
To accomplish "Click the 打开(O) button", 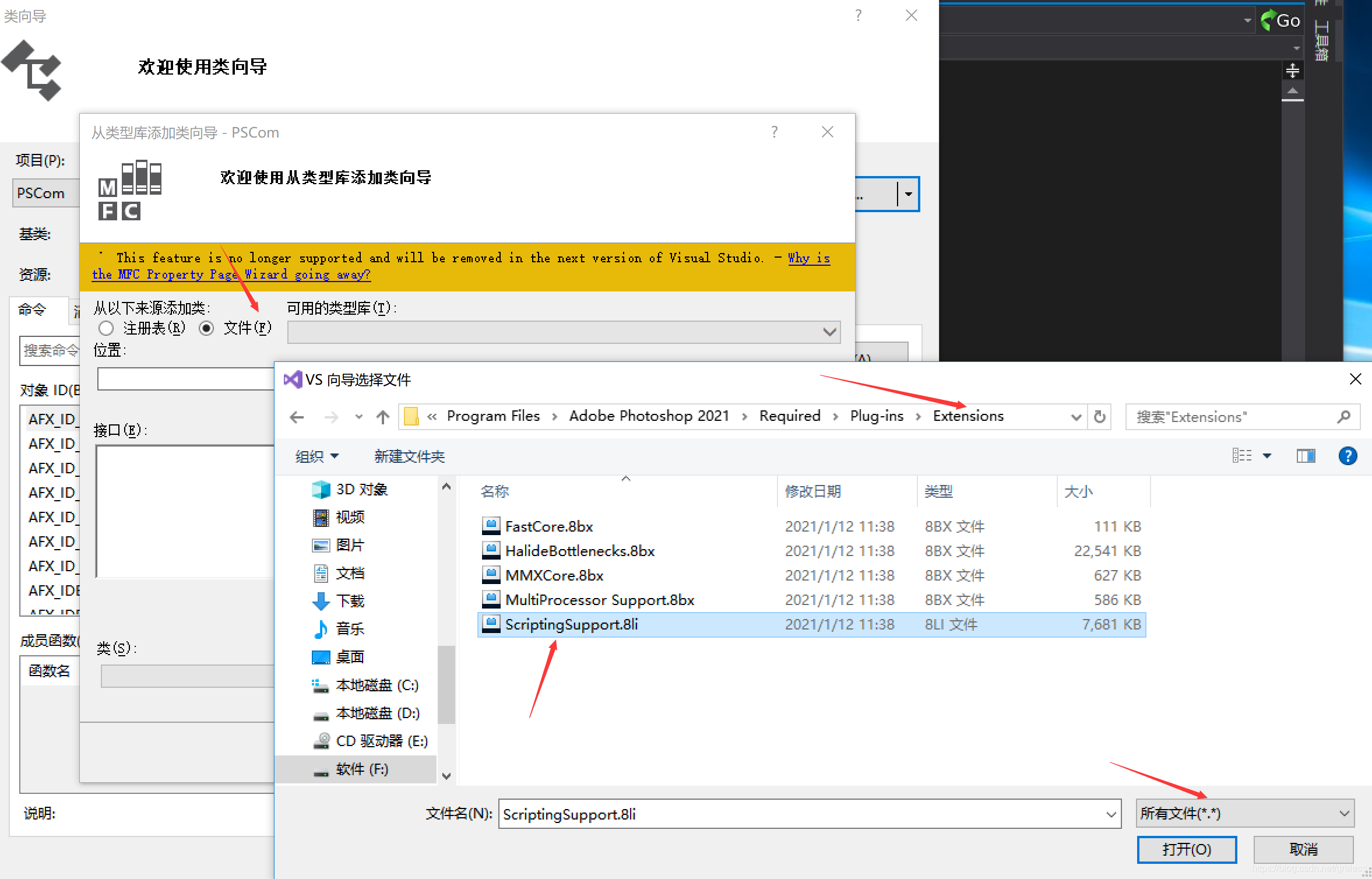I will (x=1186, y=849).
